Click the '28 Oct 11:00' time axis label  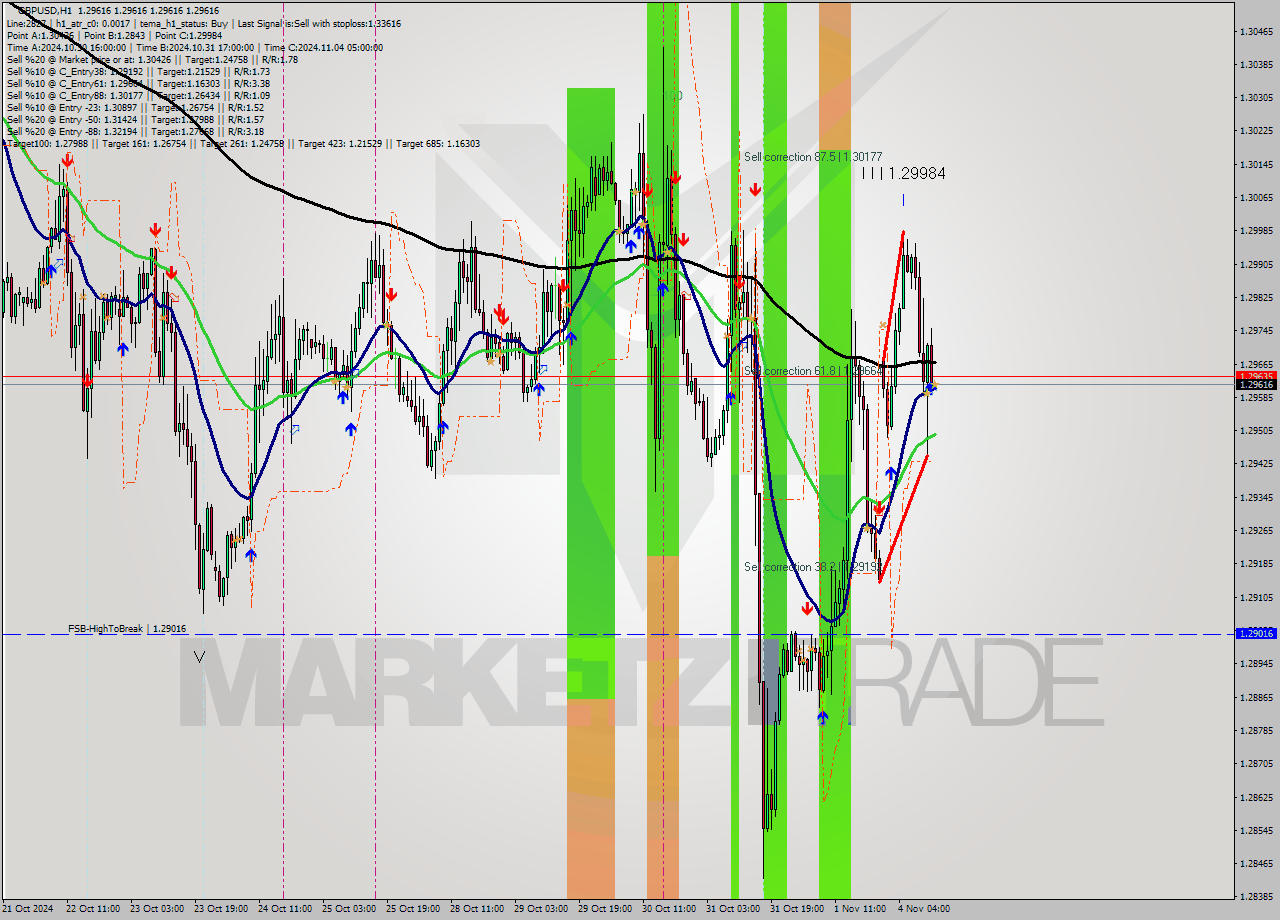(x=477, y=909)
